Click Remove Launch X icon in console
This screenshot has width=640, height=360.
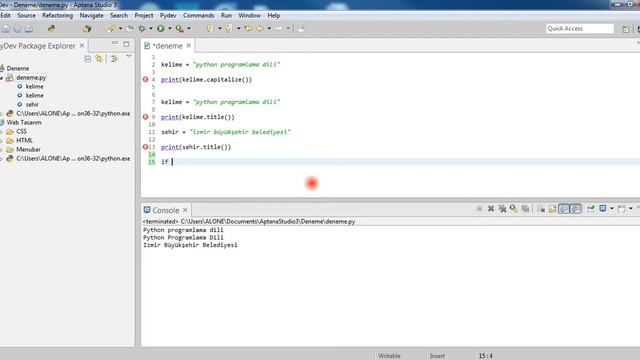[491, 209]
